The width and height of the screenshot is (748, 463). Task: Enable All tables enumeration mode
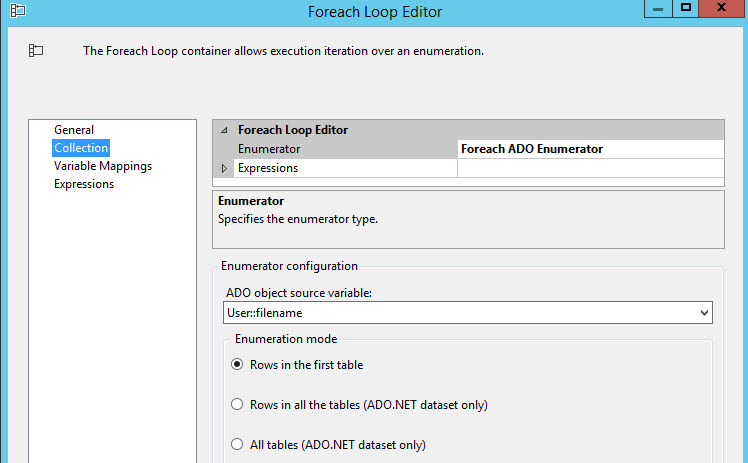click(237, 445)
